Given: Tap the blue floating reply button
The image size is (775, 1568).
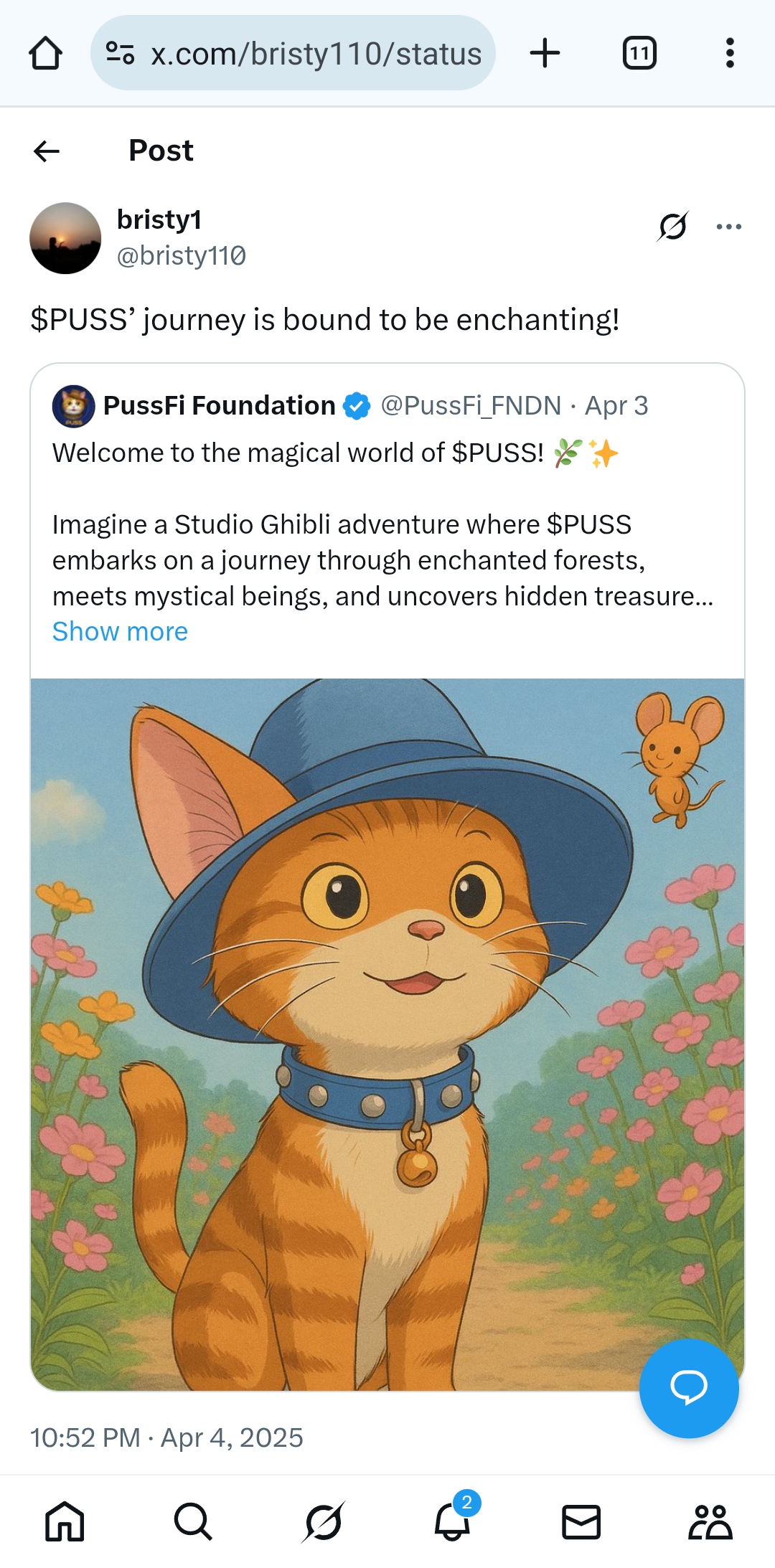Looking at the screenshot, I should coord(688,1388).
